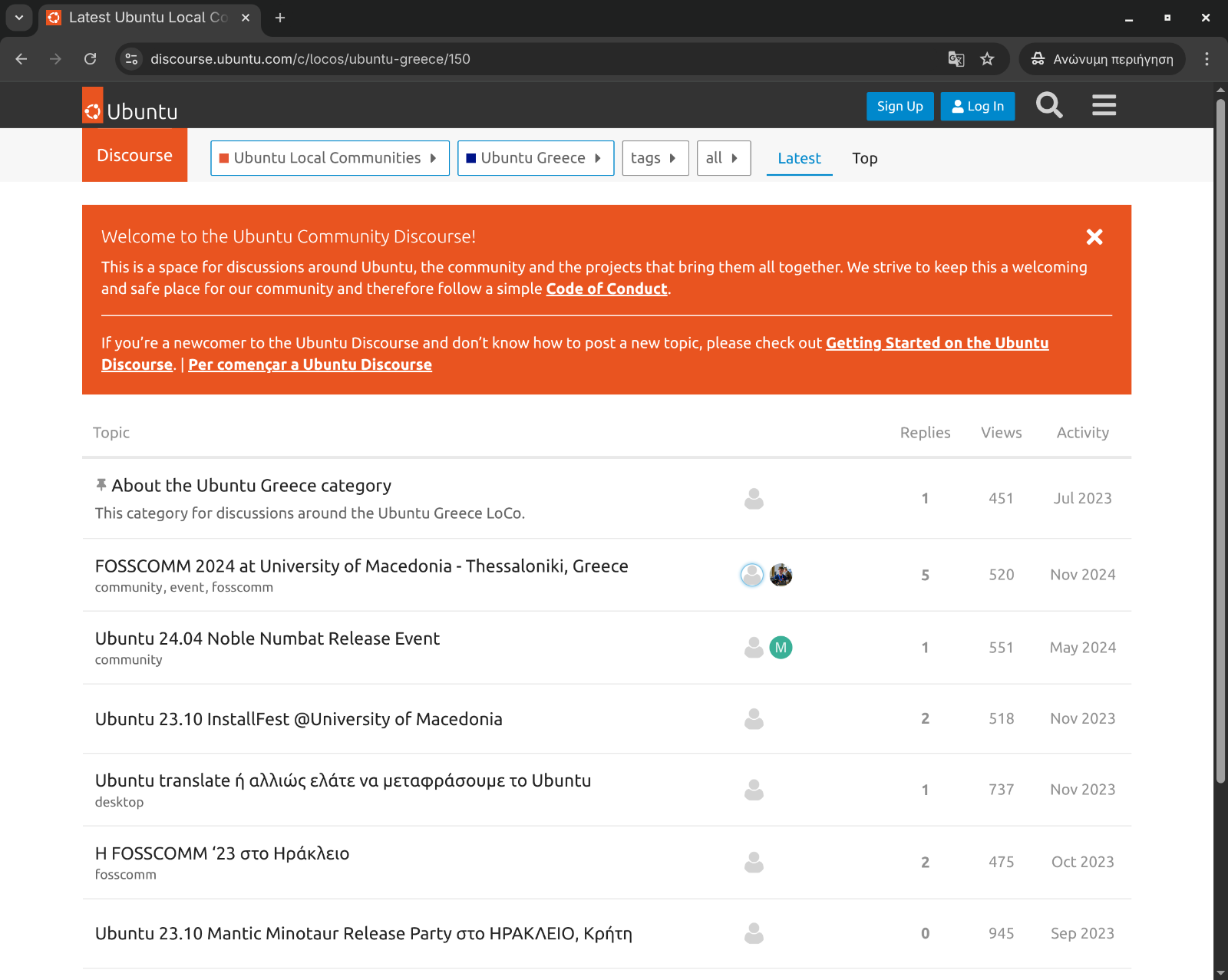1228x980 pixels.
Task: Sort topics by Replies column
Action: click(x=925, y=433)
